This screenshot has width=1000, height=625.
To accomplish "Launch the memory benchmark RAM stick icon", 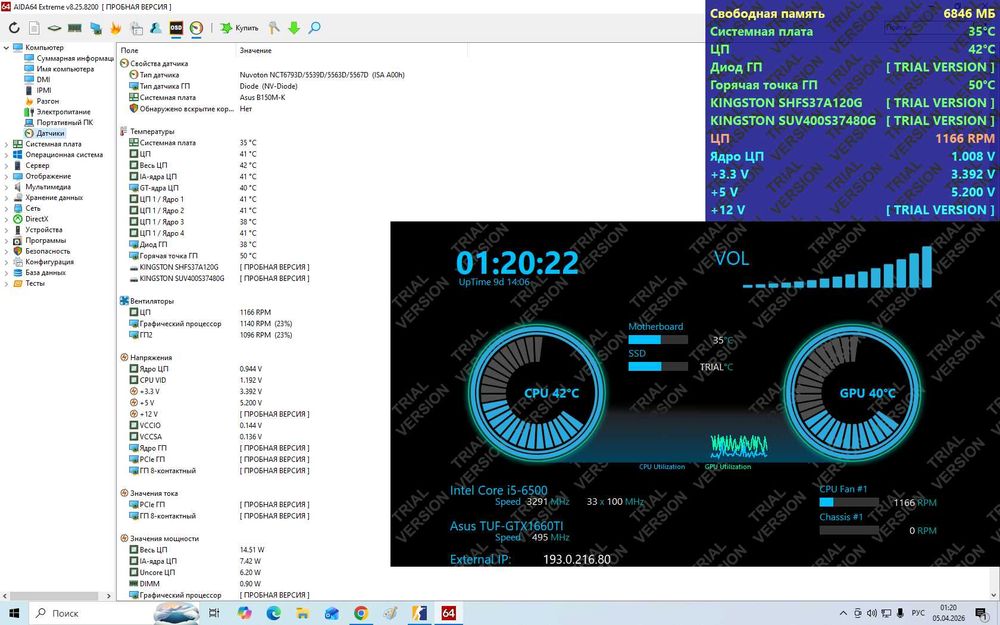I will (75, 28).
